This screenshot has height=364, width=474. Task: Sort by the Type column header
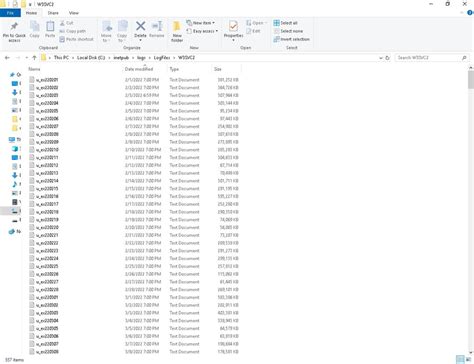coord(174,69)
